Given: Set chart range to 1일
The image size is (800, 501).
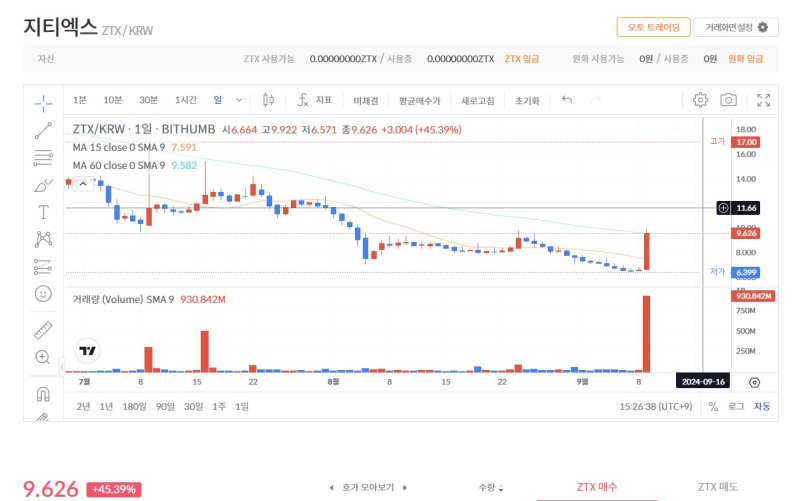Looking at the screenshot, I should (242, 407).
